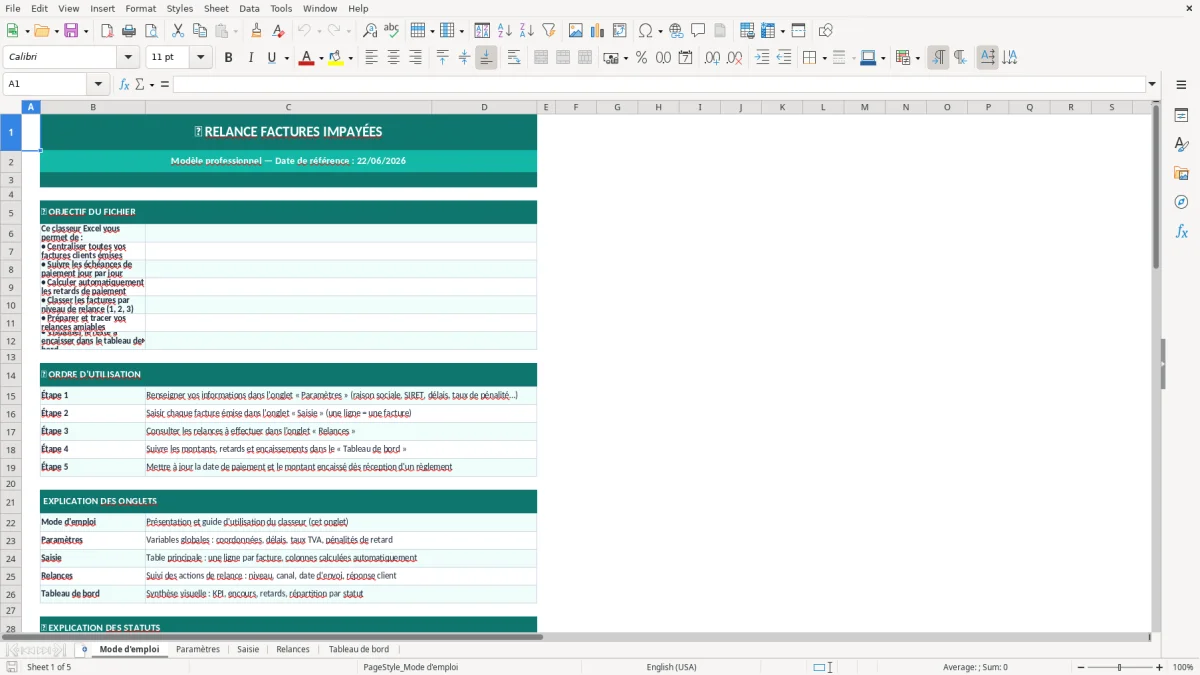Toggle Center Horizontally alignment
The image size is (1200, 675).
click(x=393, y=58)
